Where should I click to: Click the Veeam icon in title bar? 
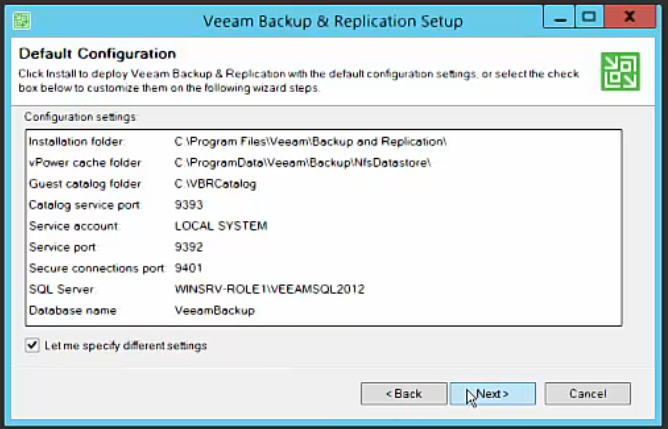[22, 20]
